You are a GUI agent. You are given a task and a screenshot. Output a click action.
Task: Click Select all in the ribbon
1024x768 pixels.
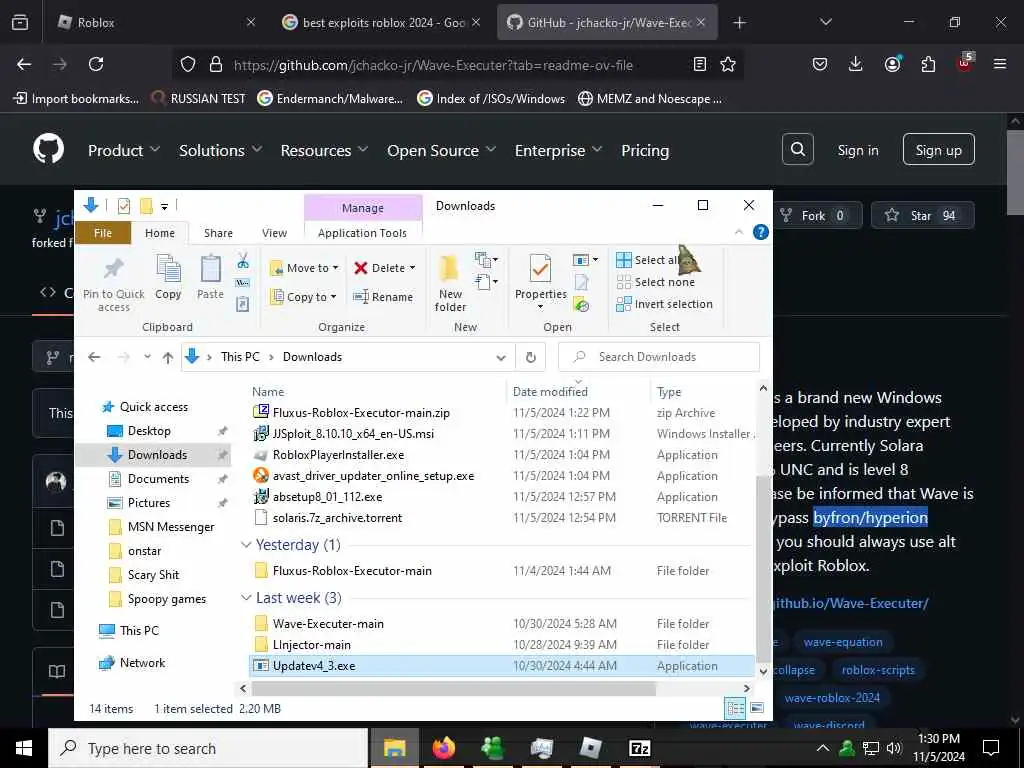pos(649,260)
